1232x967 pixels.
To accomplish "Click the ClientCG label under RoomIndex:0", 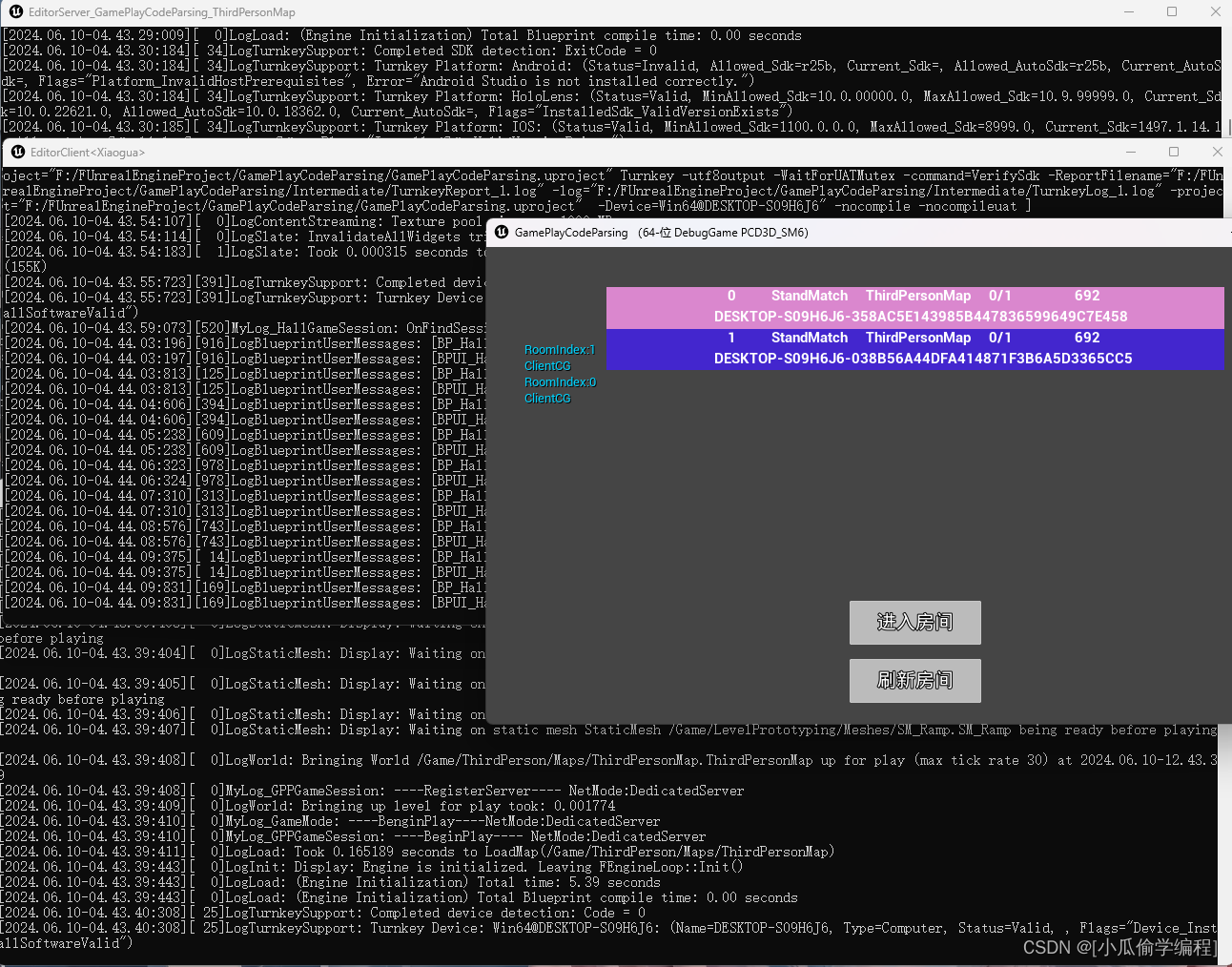I will pyautogui.click(x=547, y=399).
